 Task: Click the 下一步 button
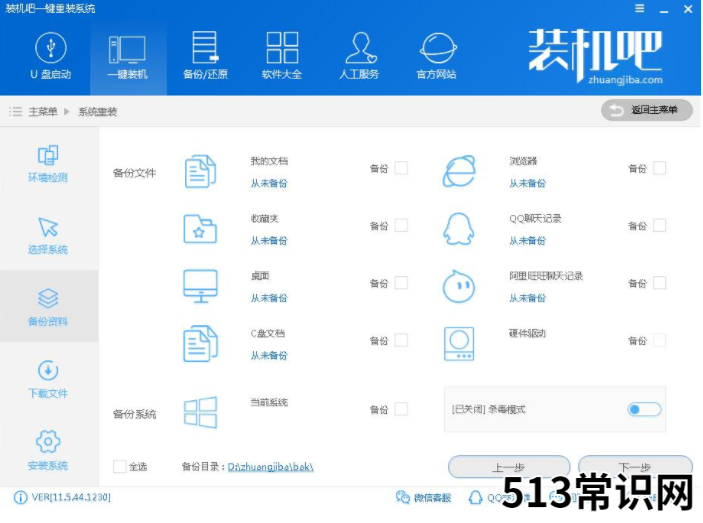[x=635, y=467]
